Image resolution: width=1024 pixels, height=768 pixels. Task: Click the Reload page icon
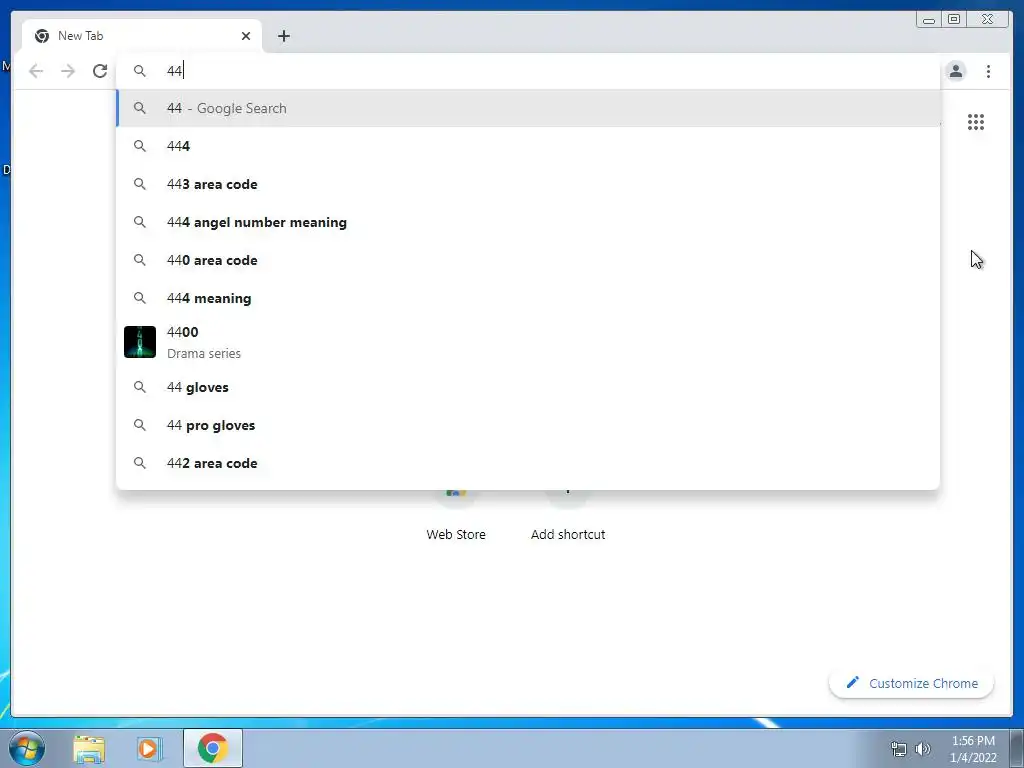click(x=100, y=71)
